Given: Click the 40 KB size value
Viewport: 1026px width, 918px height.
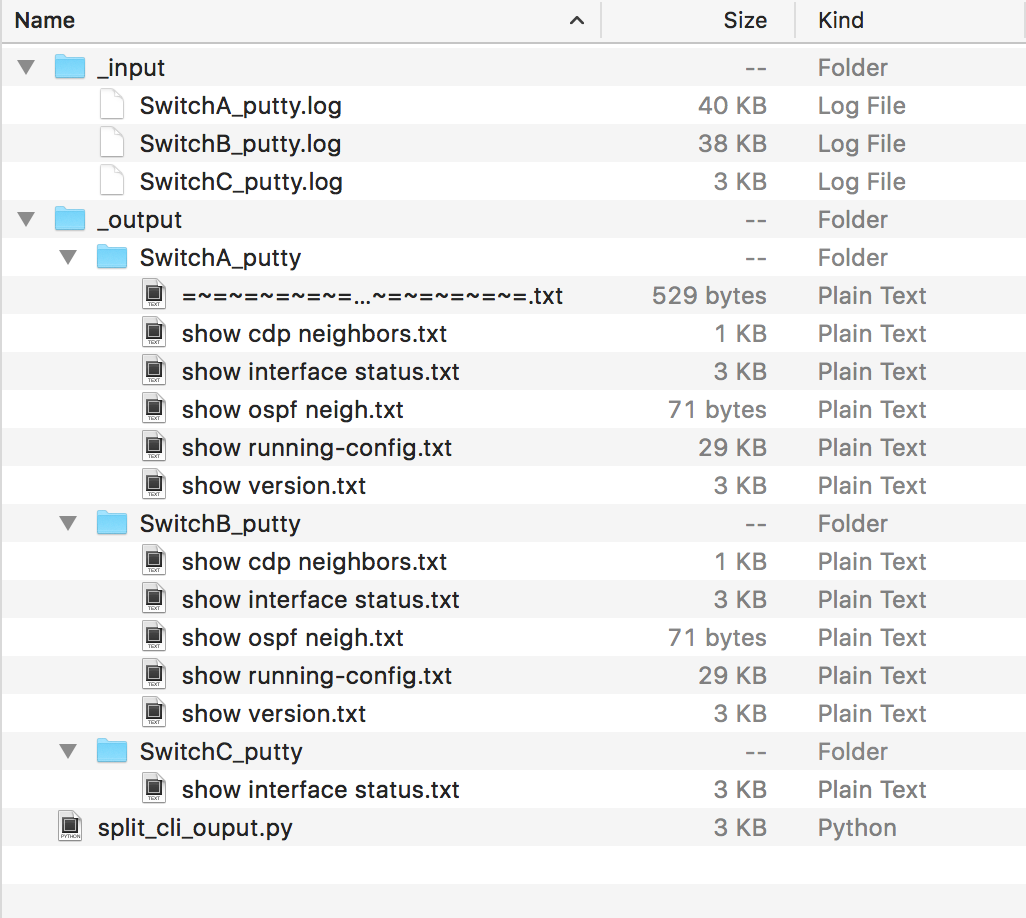Looking at the screenshot, I should [732, 105].
